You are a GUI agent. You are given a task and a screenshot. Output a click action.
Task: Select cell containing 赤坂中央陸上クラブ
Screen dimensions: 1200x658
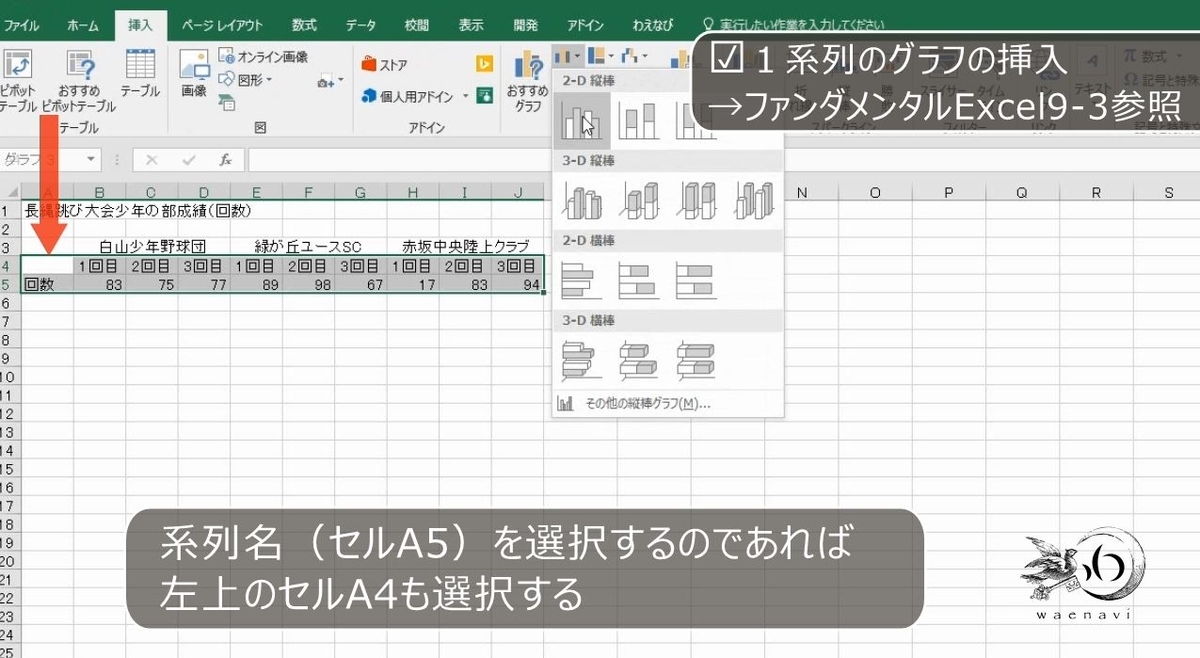tap(465, 247)
